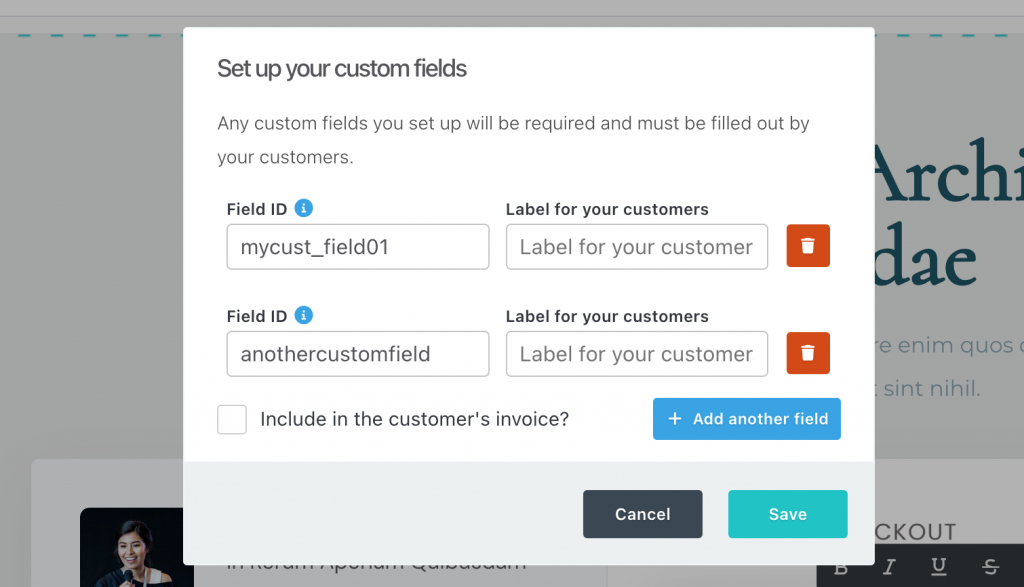Click the info icon beside the first Field ID

304,208
